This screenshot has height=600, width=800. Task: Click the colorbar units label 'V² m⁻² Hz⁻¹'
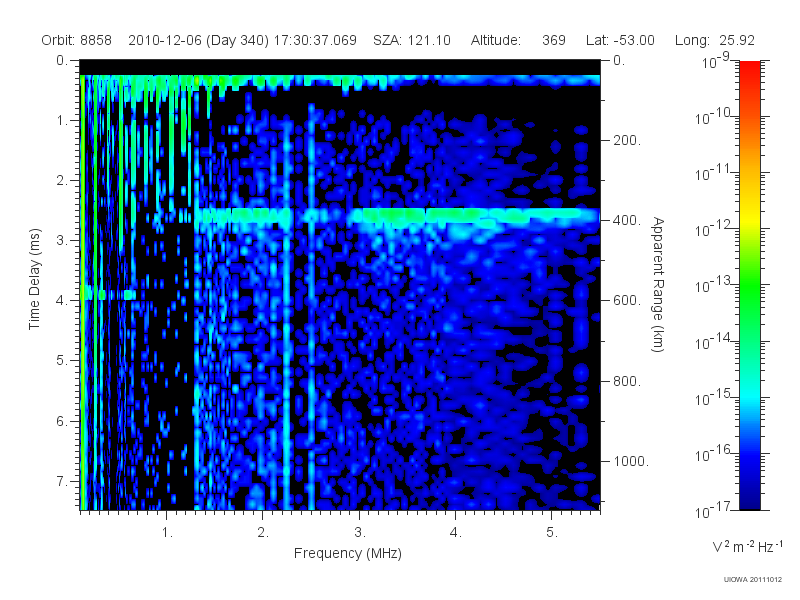[x=747, y=546]
